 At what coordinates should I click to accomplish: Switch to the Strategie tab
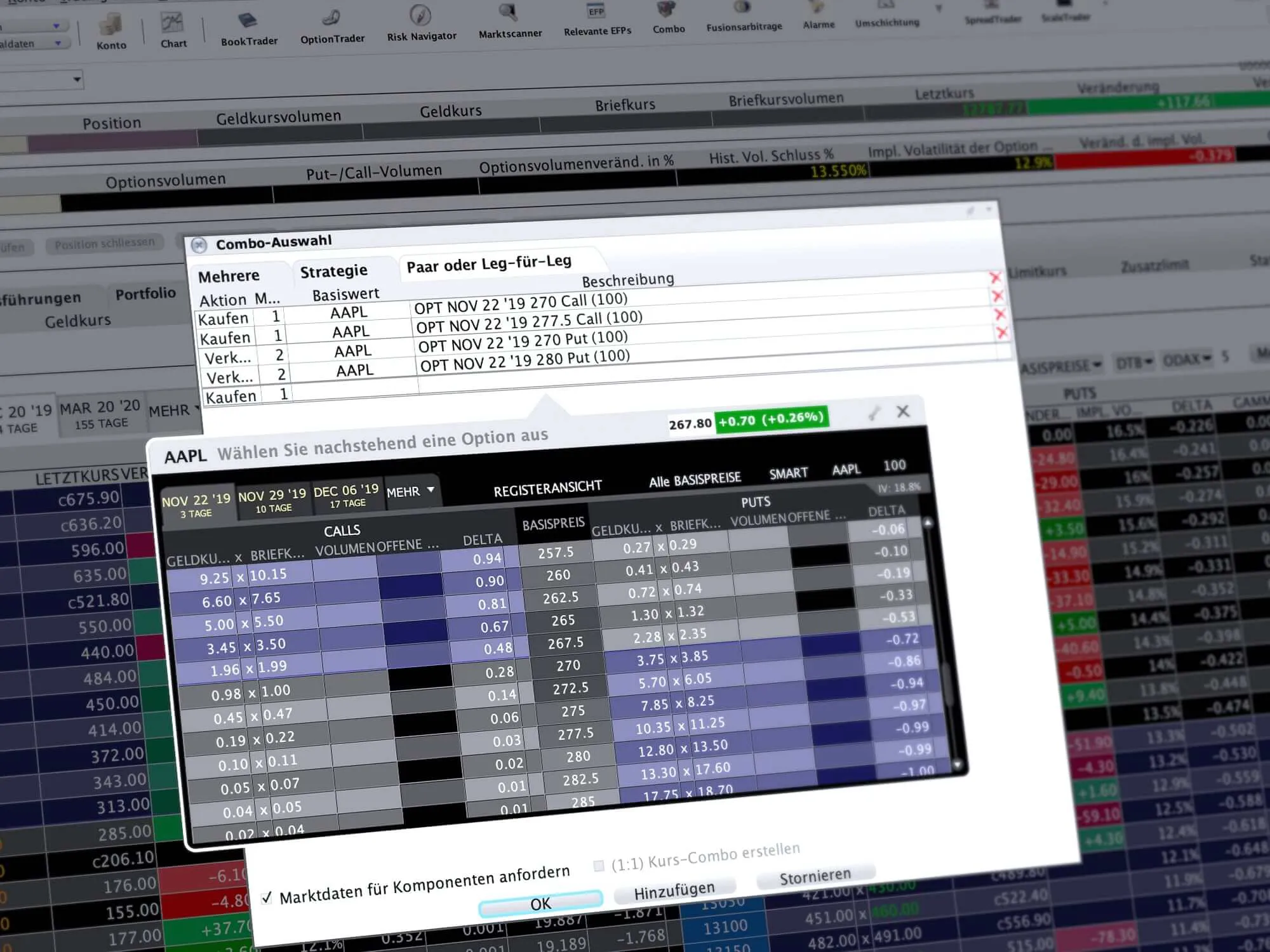click(333, 271)
